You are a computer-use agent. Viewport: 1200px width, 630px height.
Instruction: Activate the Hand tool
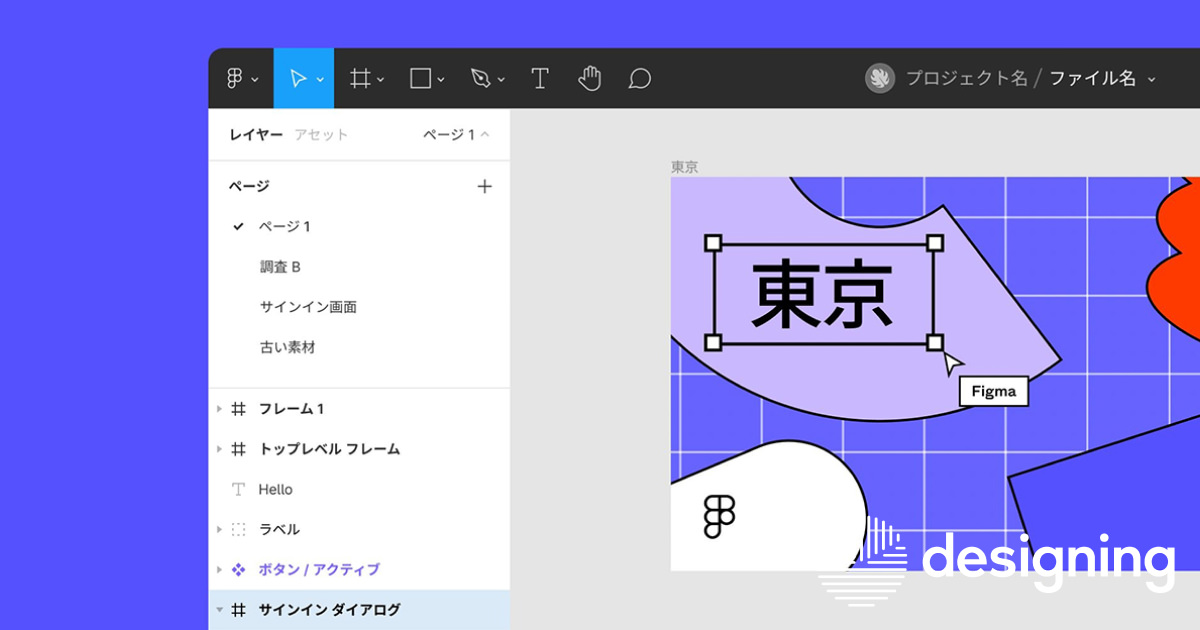point(590,78)
